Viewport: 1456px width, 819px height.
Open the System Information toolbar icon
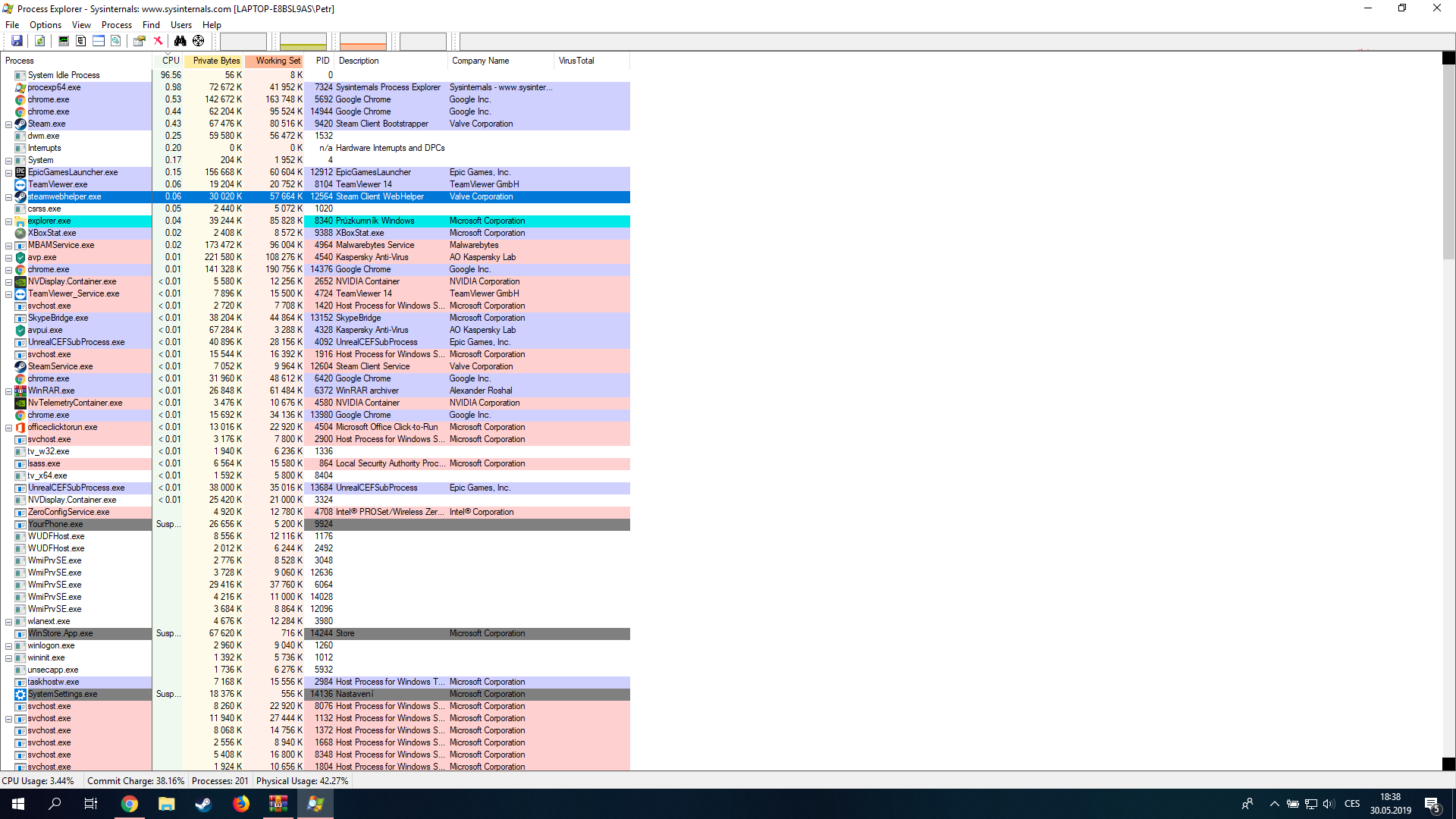(64, 41)
